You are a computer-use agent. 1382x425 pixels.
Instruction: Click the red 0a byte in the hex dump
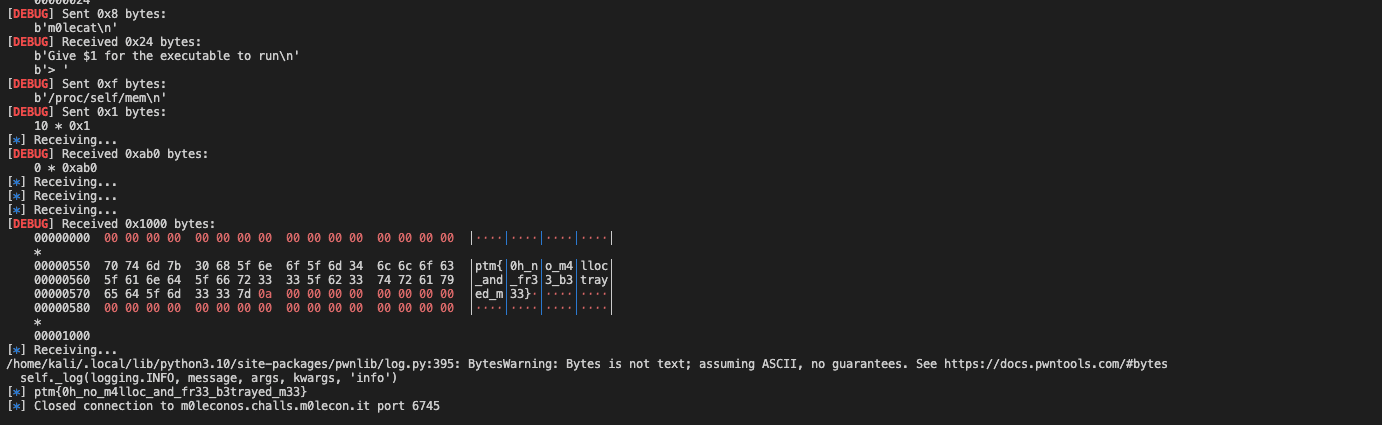tap(265, 294)
